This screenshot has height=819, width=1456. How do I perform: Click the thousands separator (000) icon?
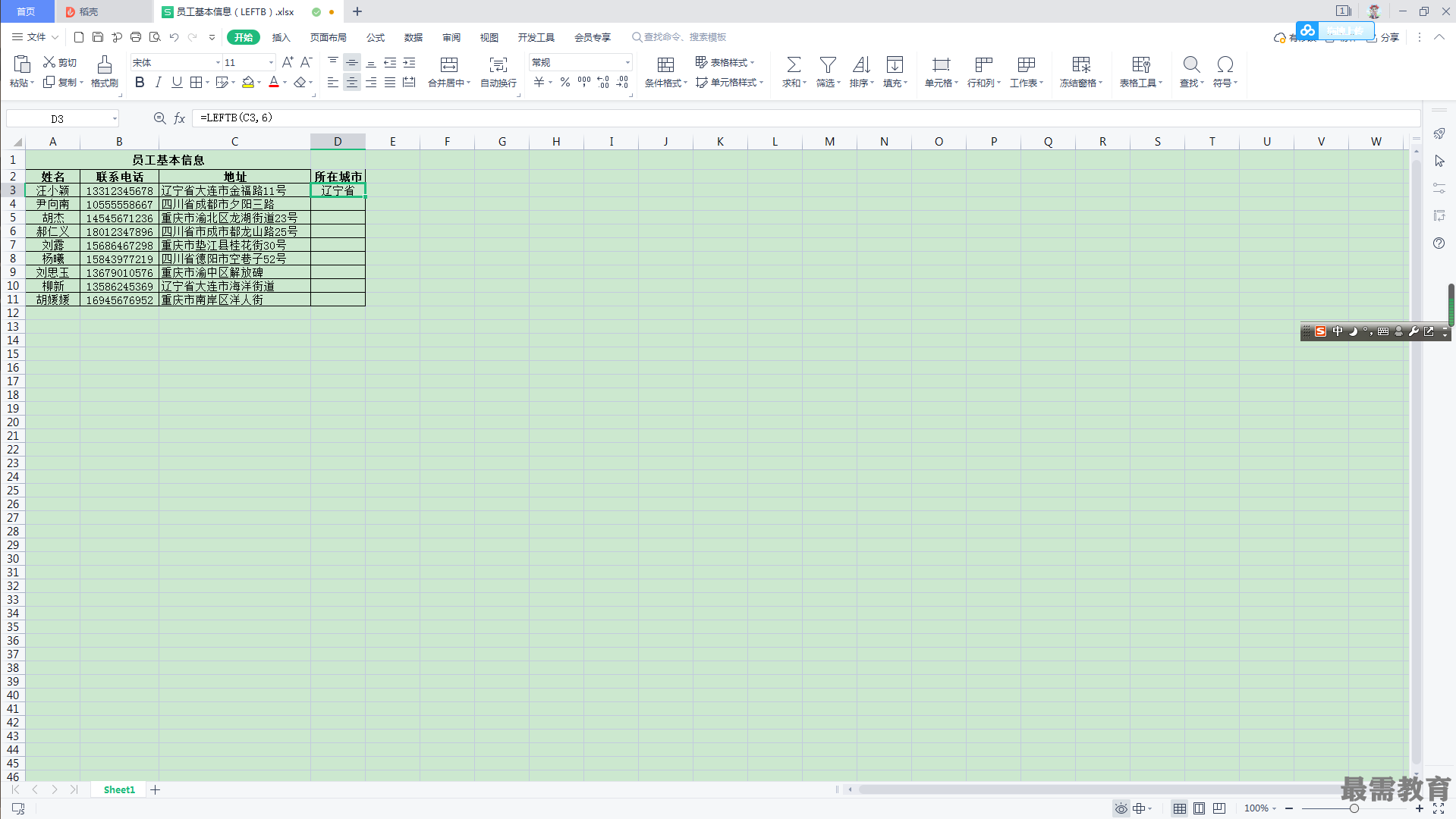[x=584, y=83]
